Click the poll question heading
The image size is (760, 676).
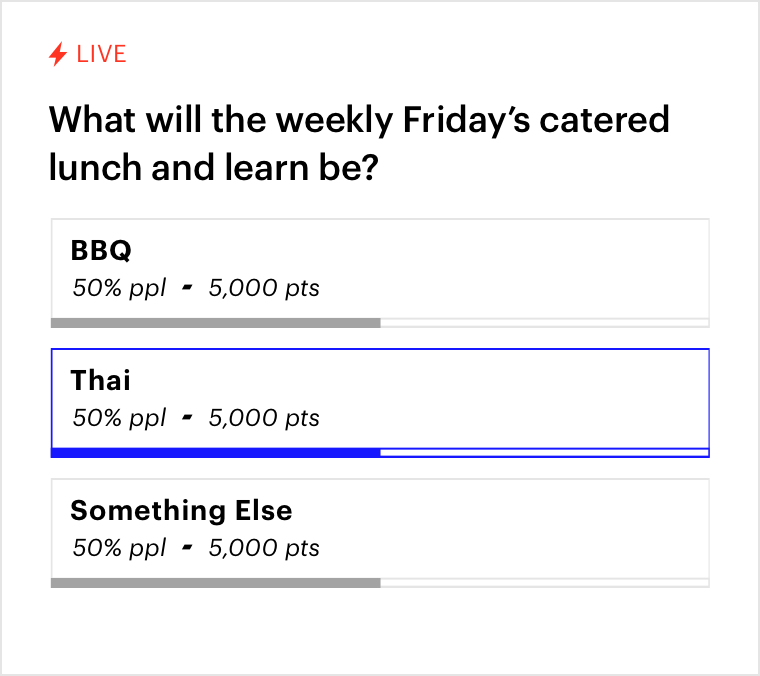coord(359,143)
